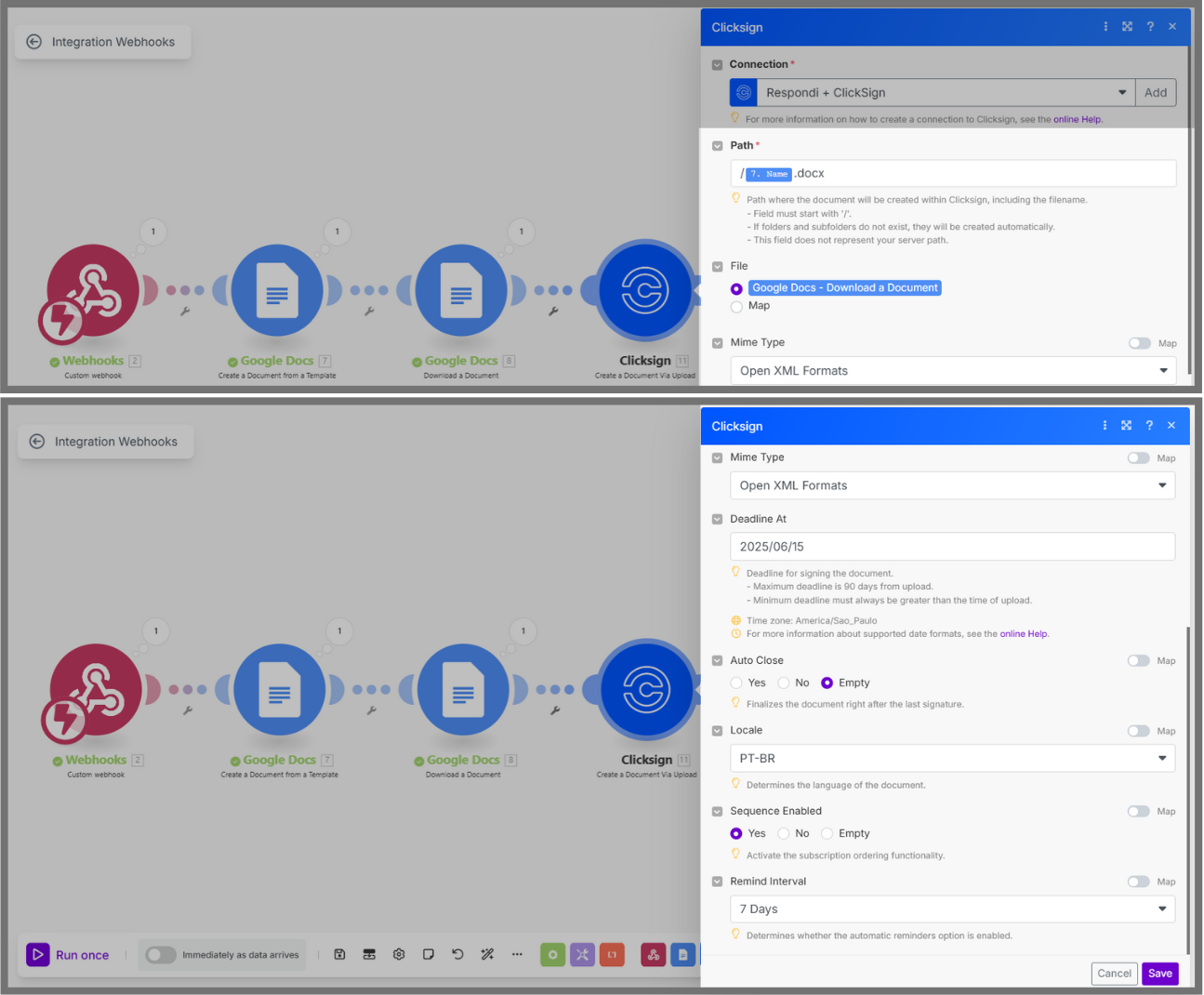Select Sequence Enabled Yes radio
This screenshot has height=995, width=1204.
[x=736, y=833]
